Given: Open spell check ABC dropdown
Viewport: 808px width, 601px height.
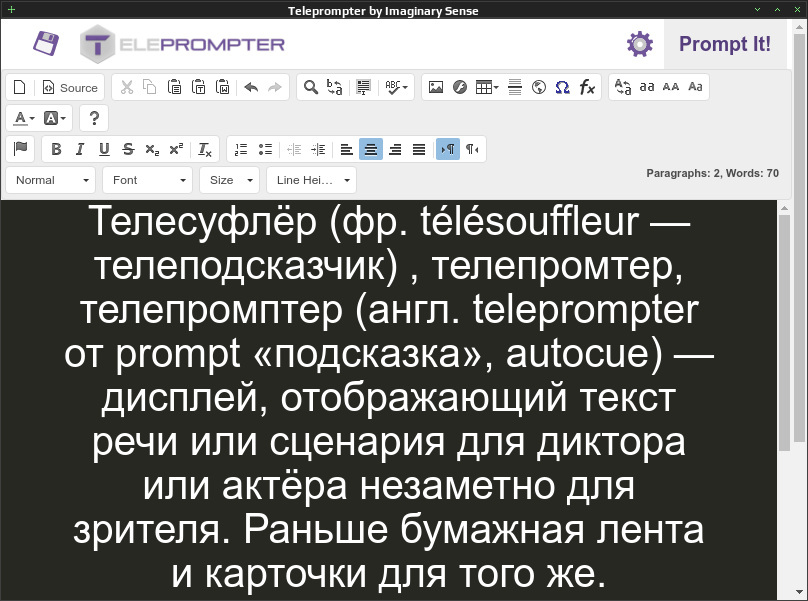Looking at the screenshot, I should coord(396,87).
